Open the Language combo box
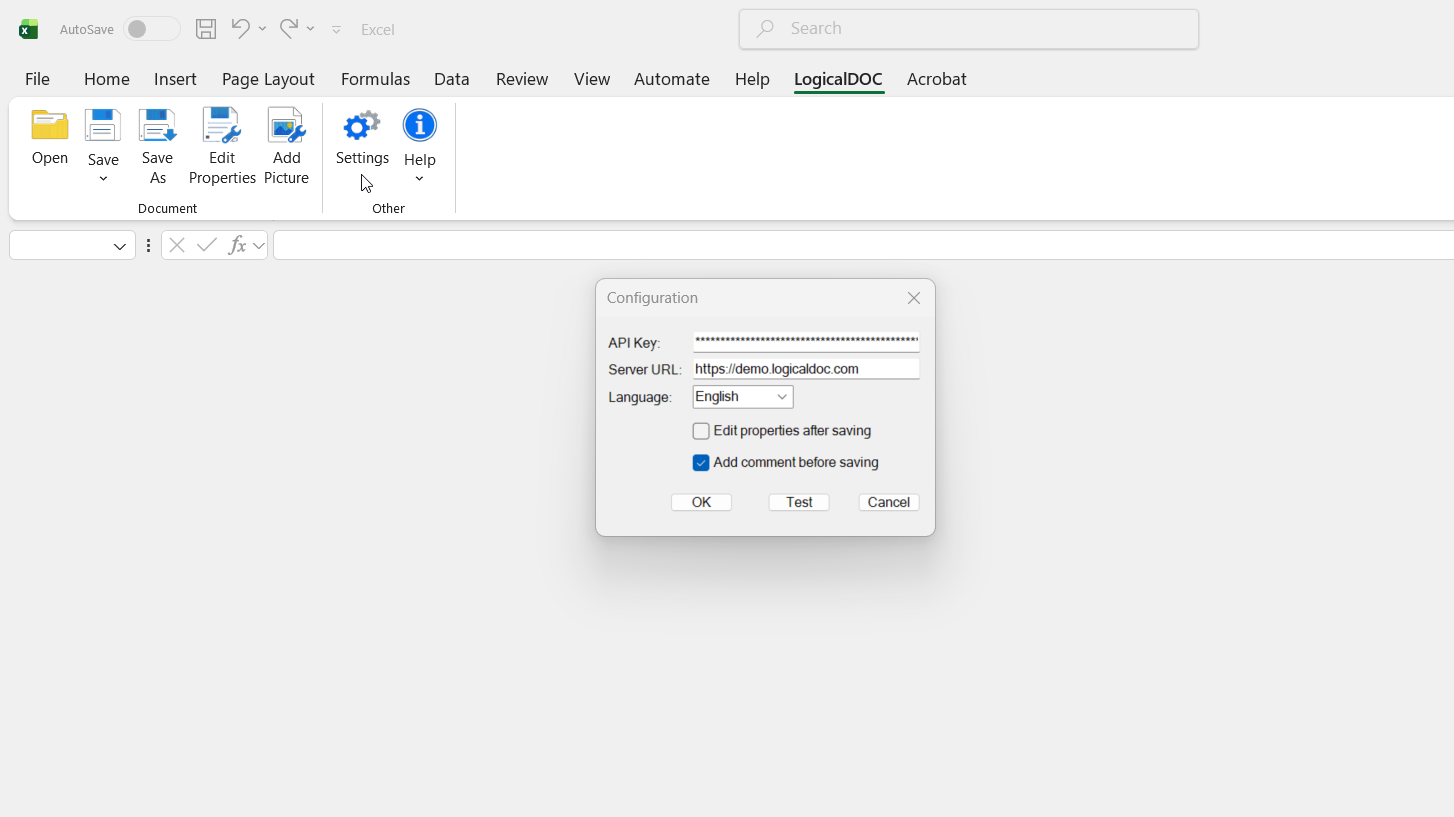 point(743,397)
